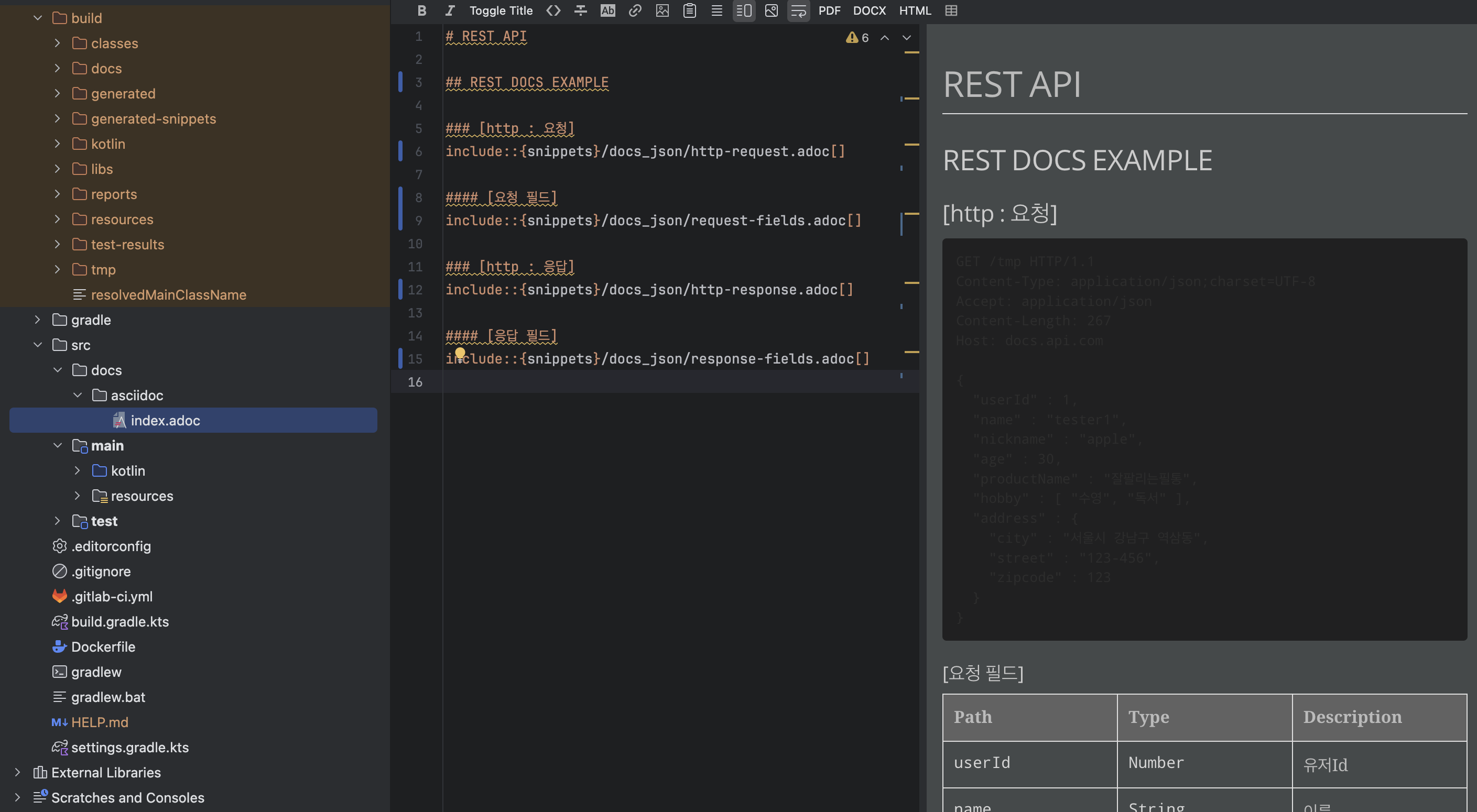This screenshot has height=812, width=1477.
Task: Toggle bold formatting in the toolbar
Action: coord(421,10)
